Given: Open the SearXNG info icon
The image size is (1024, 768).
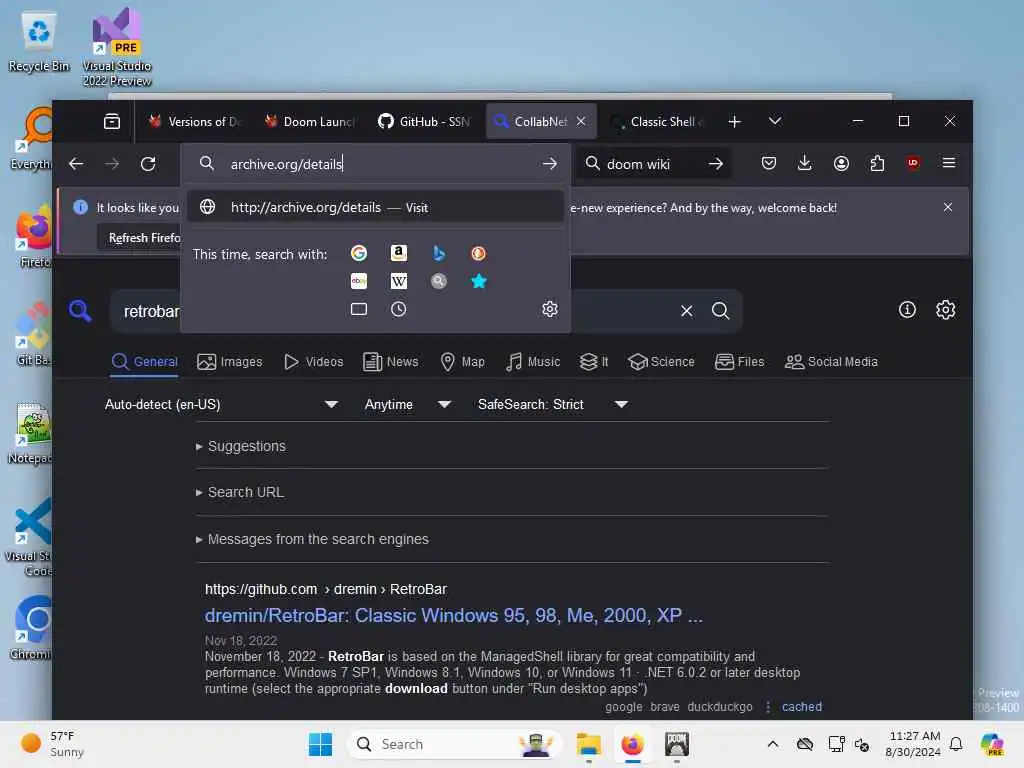Looking at the screenshot, I should [907, 310].
